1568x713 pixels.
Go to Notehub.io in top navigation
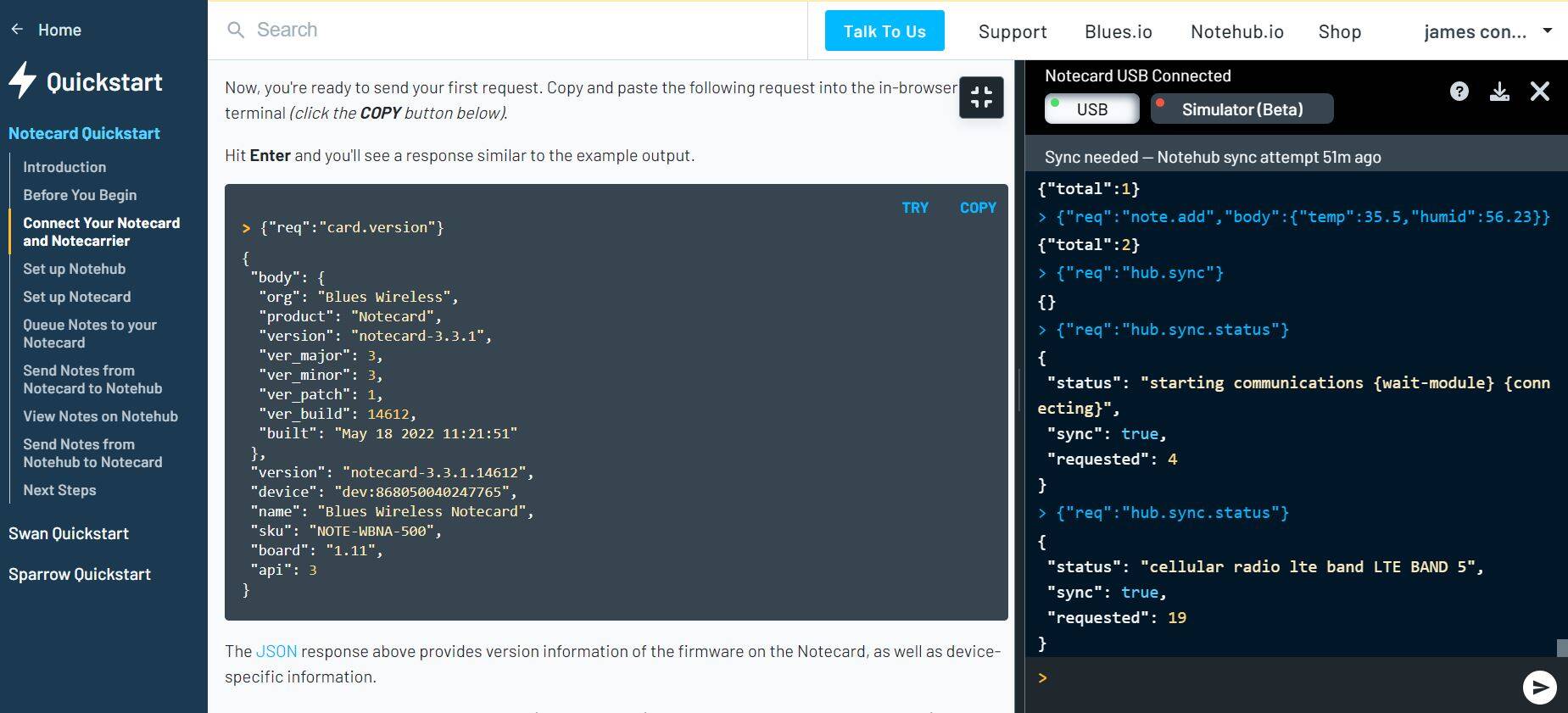point(1236,31)
